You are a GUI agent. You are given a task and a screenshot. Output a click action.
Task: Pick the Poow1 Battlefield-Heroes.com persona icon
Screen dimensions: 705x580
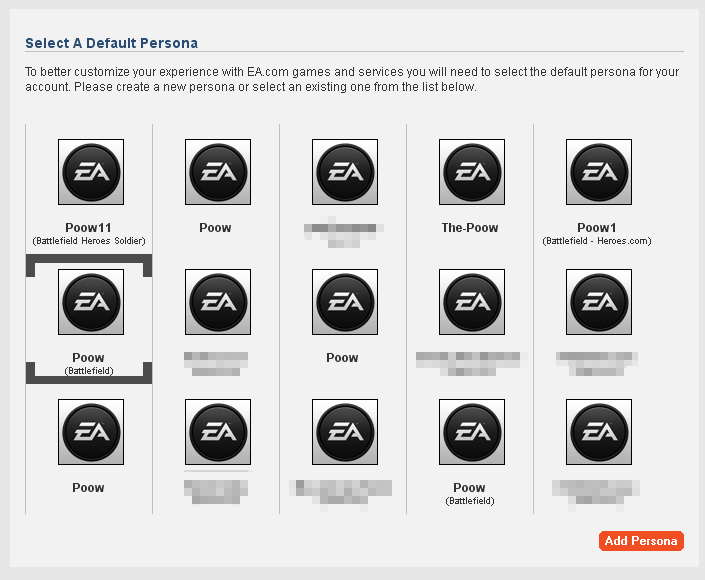pyautogui.click(x=599, y=172)
